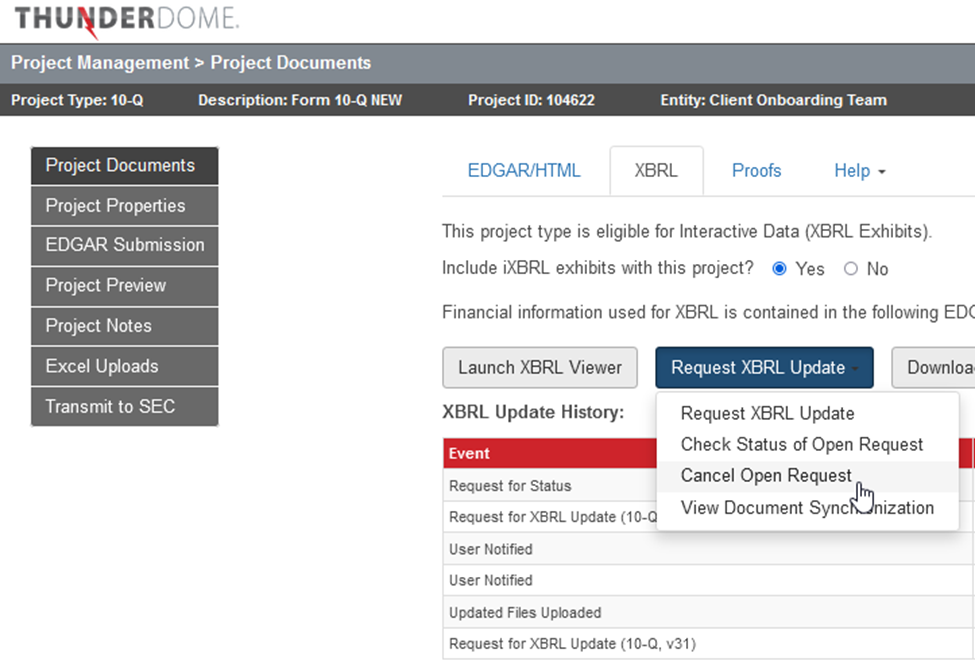Image resolution: width=975 pixels, height=665 pixels.
Task: Choose View Document Synchronization option
Action: (807, 508)
